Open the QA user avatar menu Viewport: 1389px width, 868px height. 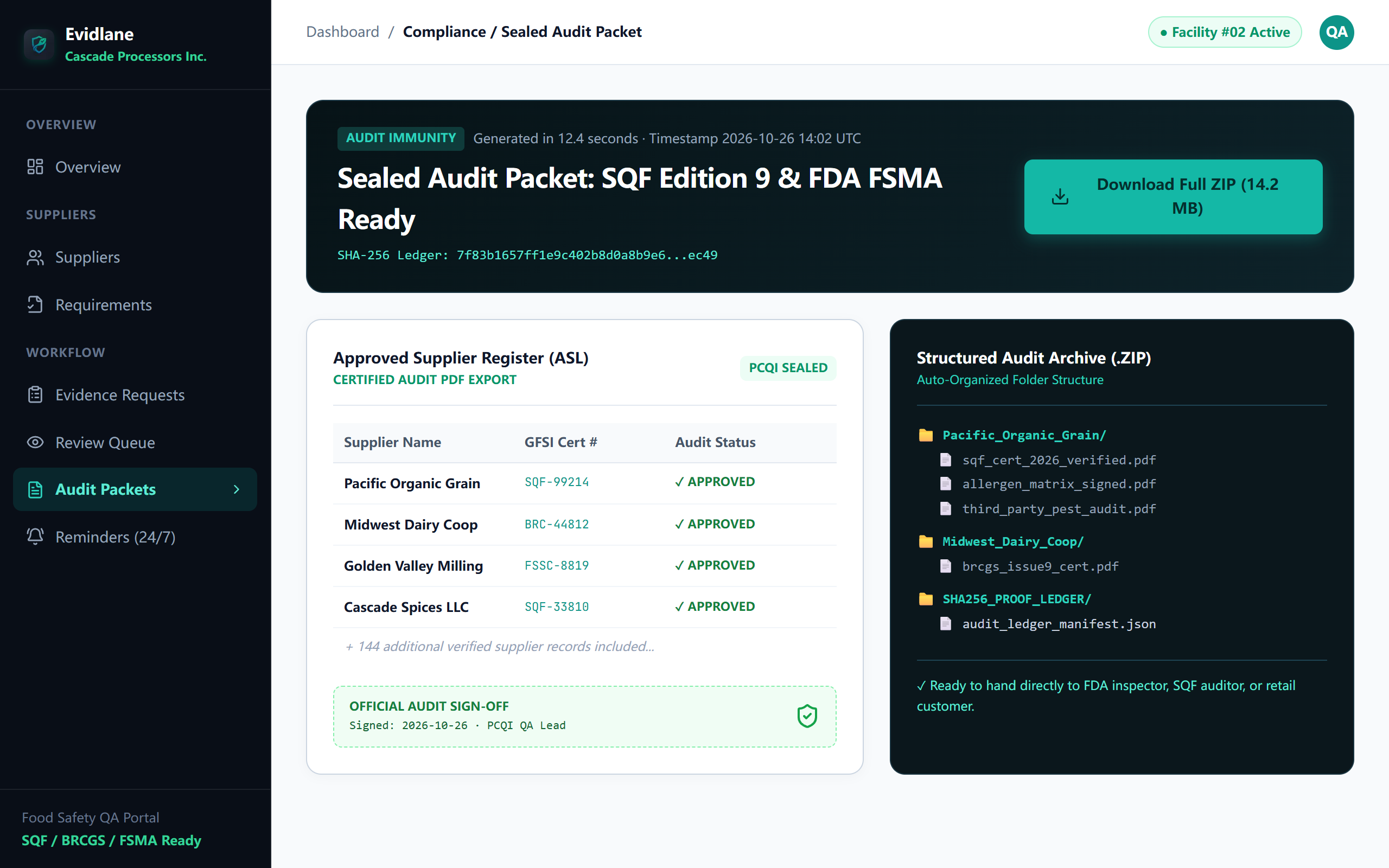pyautogui.click(x=1336, y=32)
